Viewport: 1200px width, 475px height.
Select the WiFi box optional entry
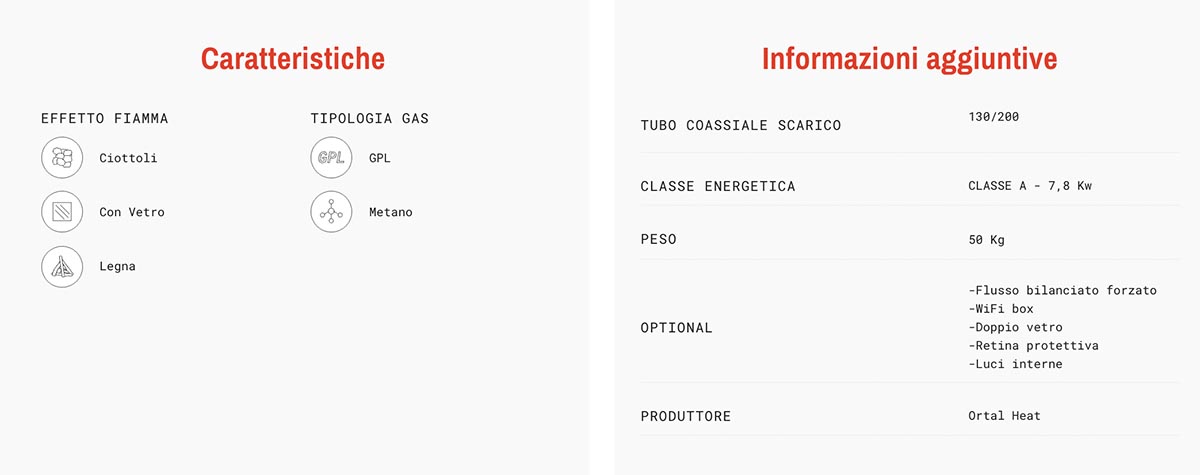(1001, 309)
